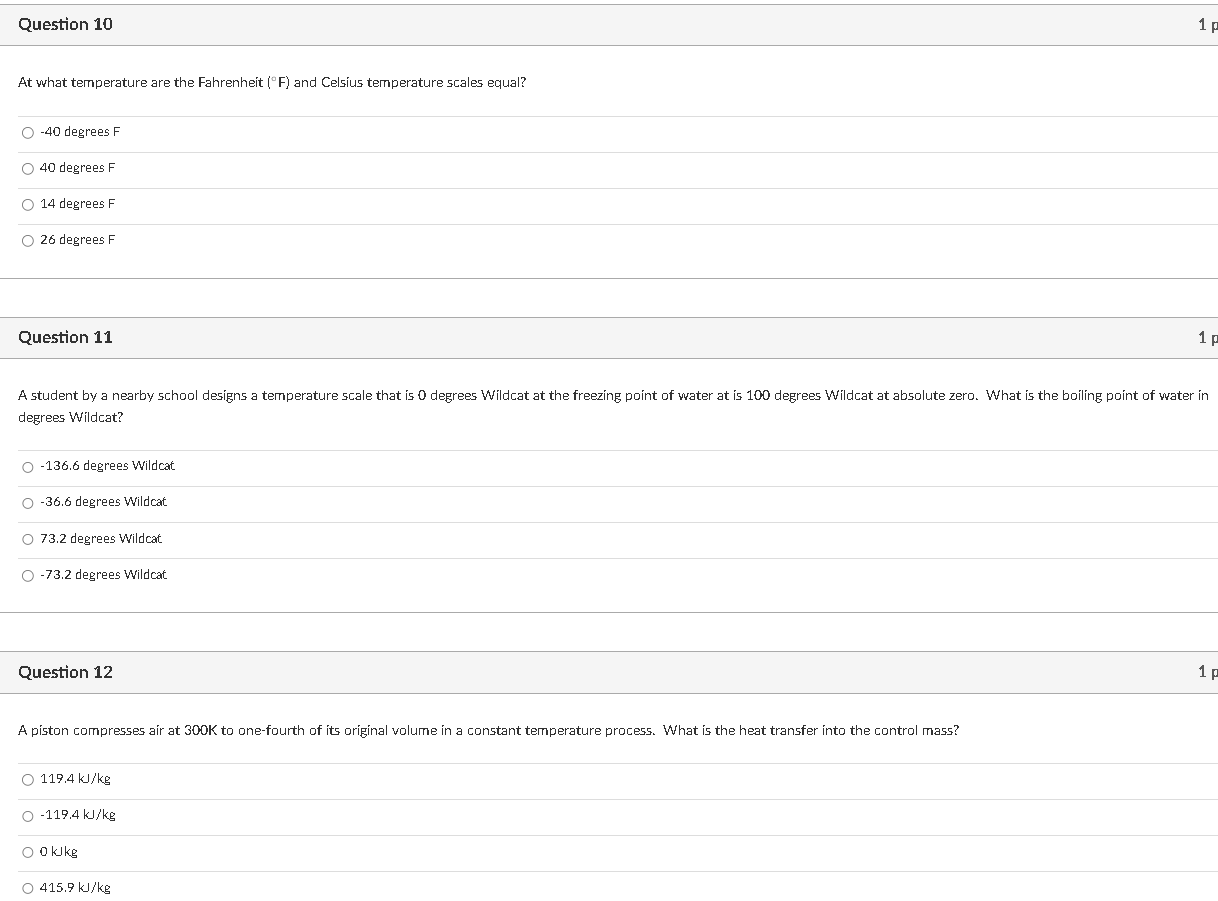Screen dimensions: 1218x901
Task: Select -136.6 degrees Wildcat answer
Action: click(28, 466)
